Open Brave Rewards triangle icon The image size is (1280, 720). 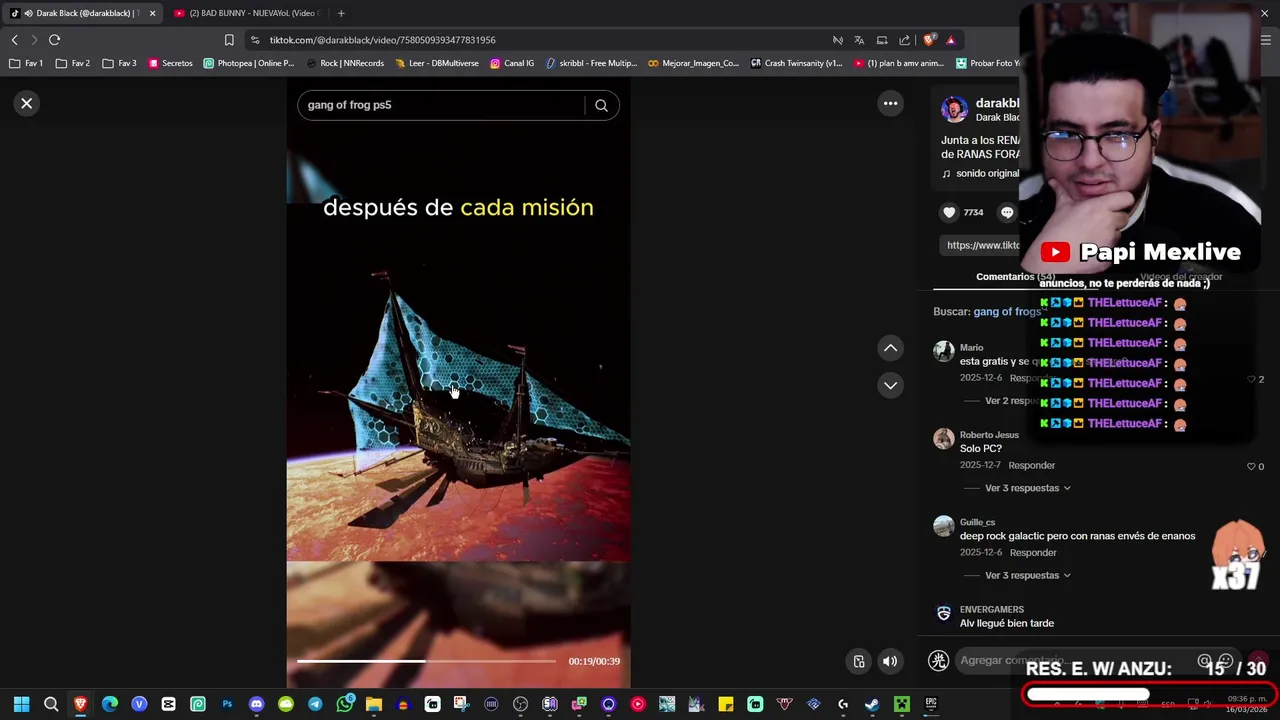coord(950,40)
